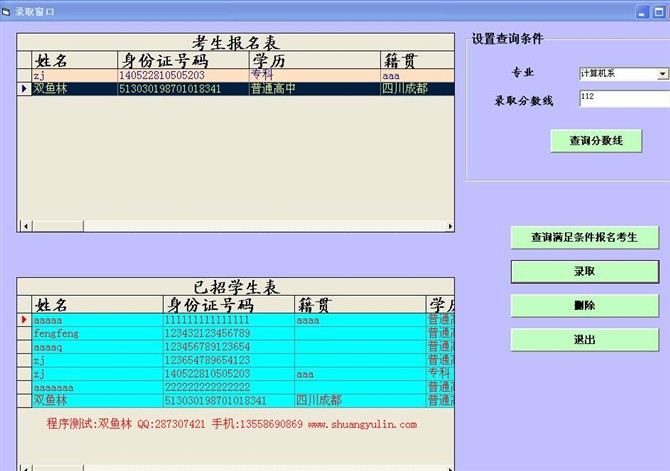Screen dimensions: 670x471
Task: Click 身份证号码 column header in 考生报名表
Action: pyautogui.click(x=183, y=60)
